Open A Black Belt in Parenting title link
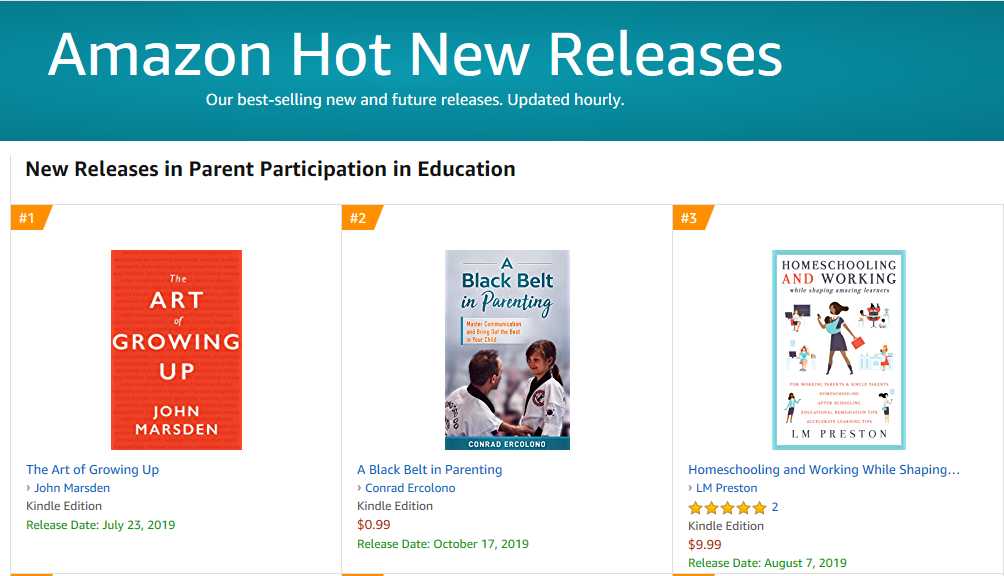Viewport: 1004px width, 576px height. tap(429, 470)
